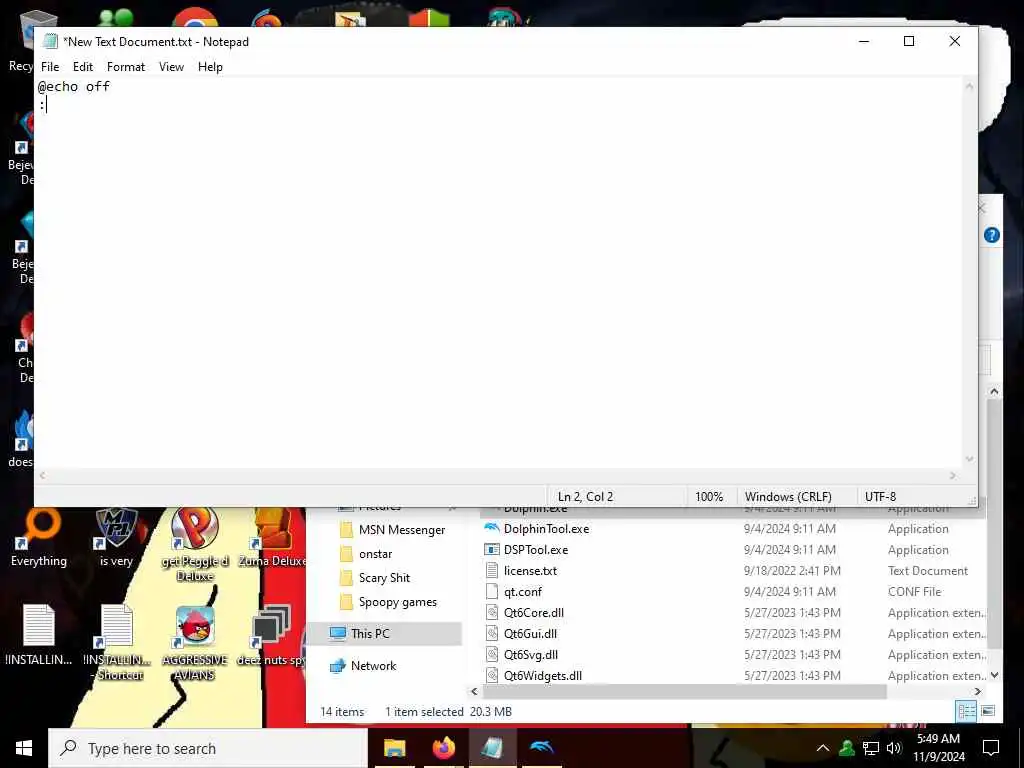Click inside the Notepad text editing area
The height and width of the screenshot is (768, 1024).
coord(498,272)
